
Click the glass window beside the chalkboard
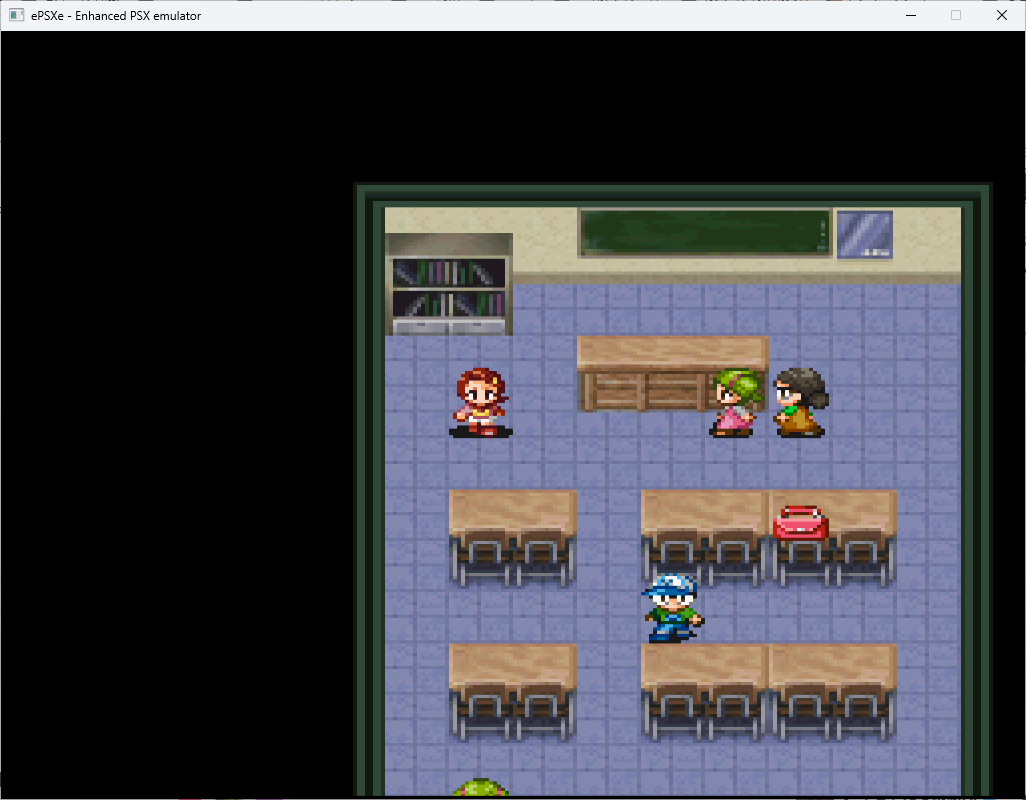[x=864, y=235]
